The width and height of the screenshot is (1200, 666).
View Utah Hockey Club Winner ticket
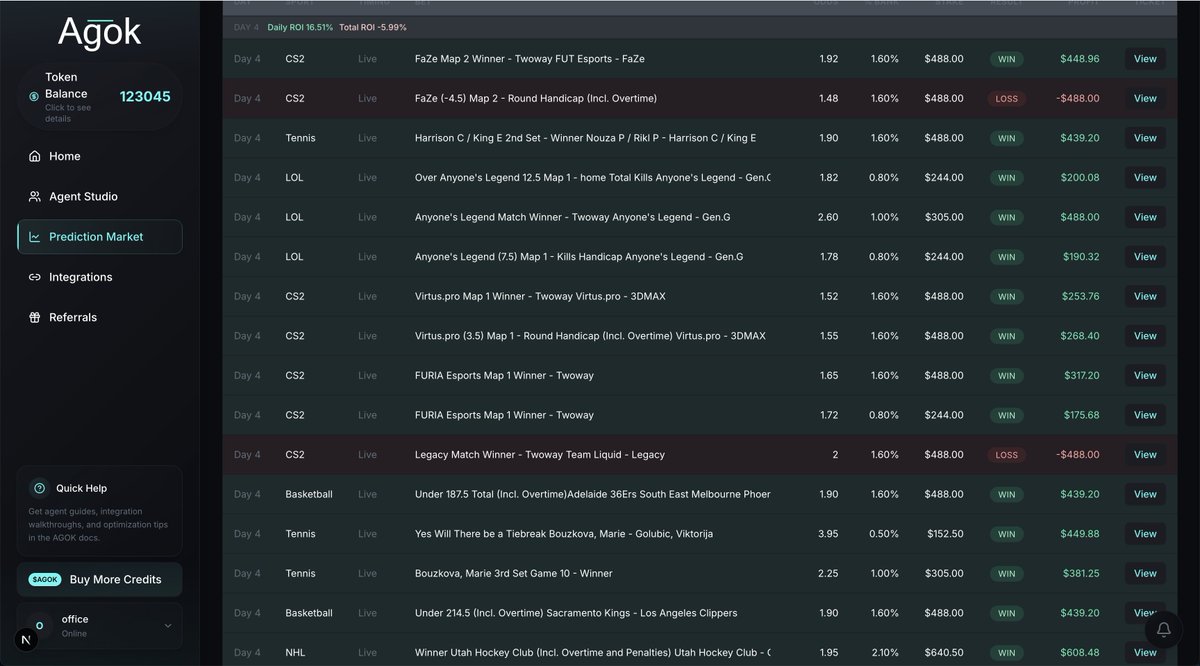coord(1145,653)
